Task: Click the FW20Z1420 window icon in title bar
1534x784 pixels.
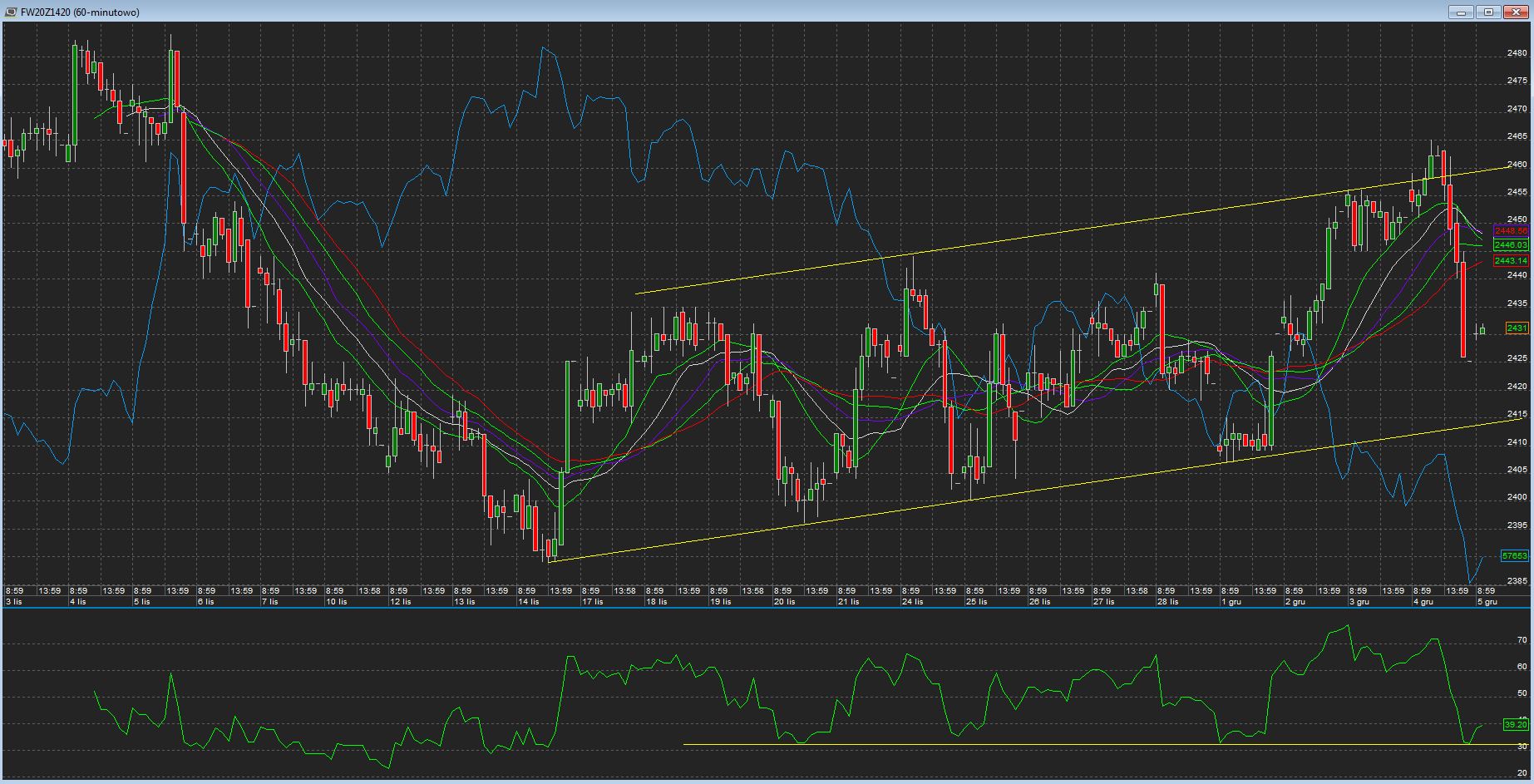Action: pos(11,12)
